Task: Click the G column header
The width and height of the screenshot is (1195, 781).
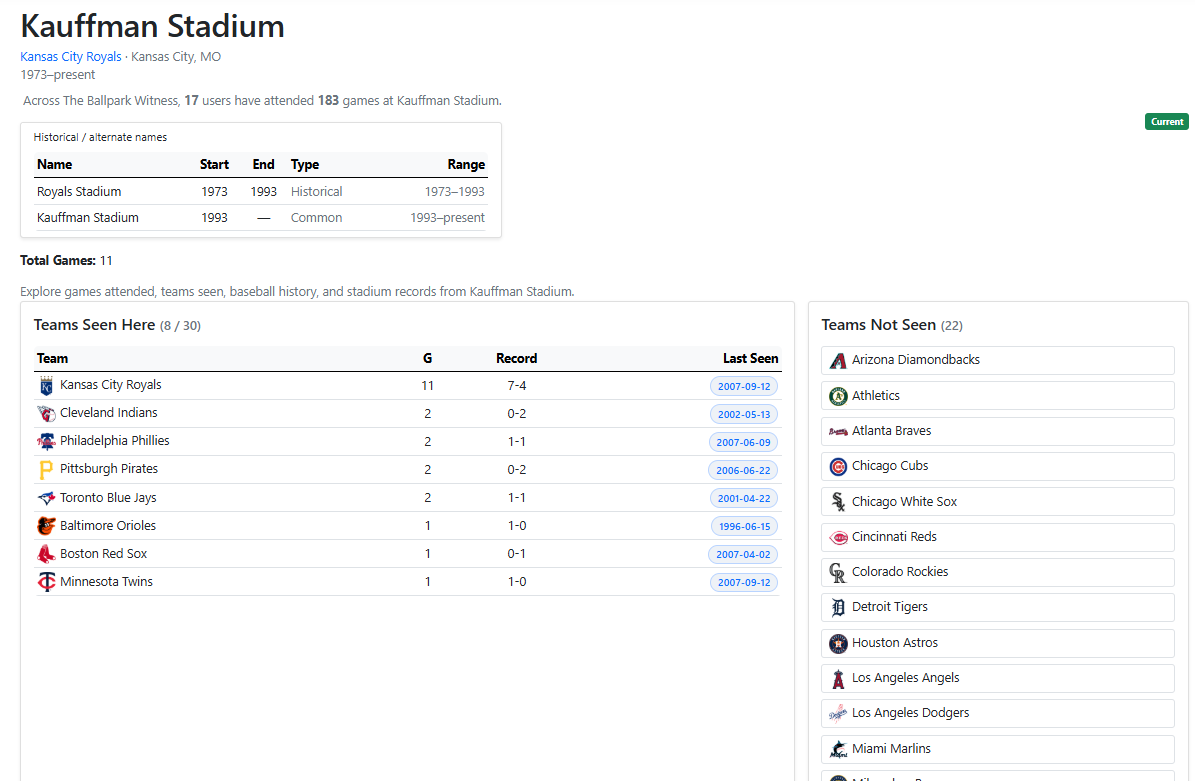Action: (428, 358)
